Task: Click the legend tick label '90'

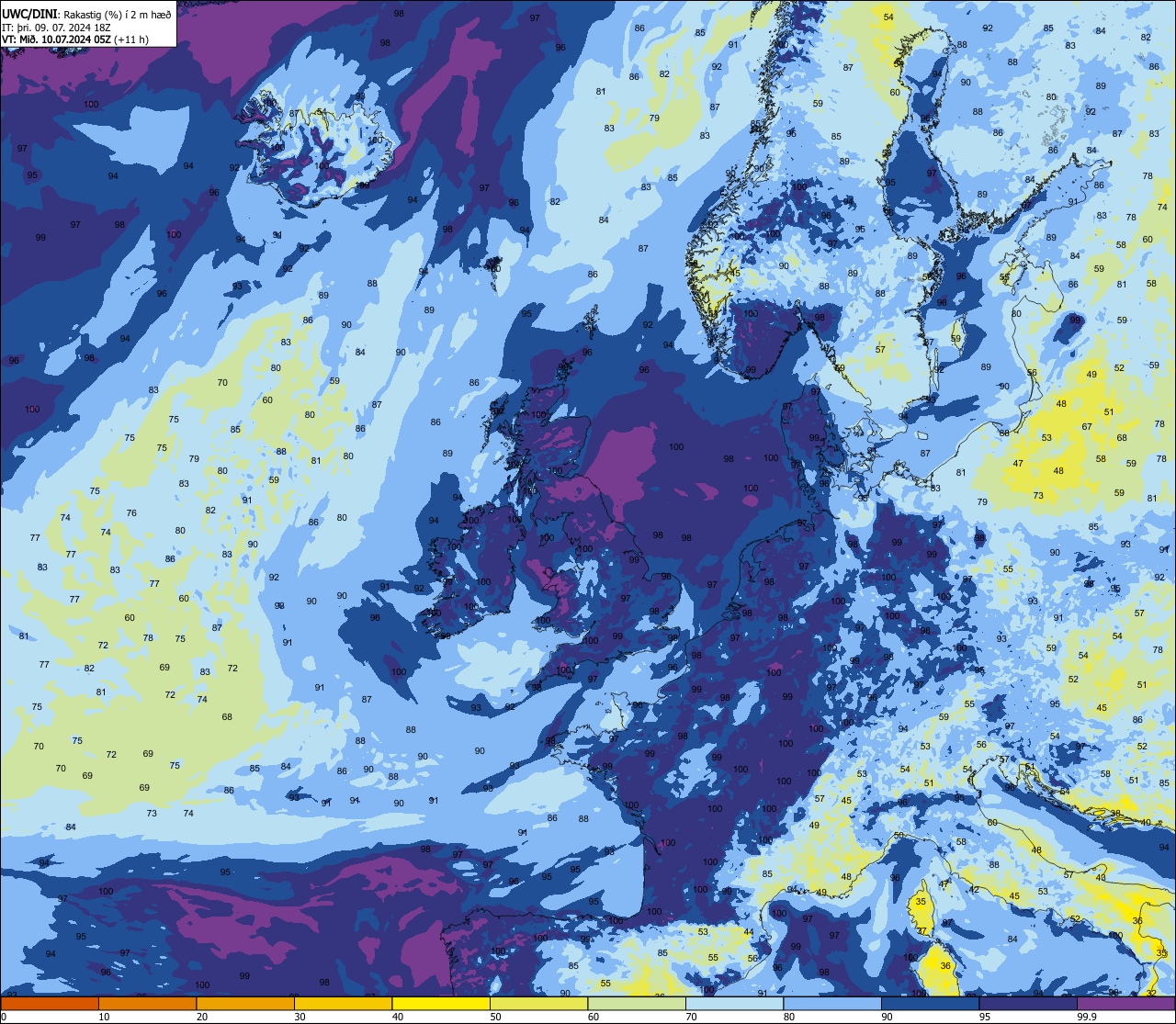Action: (x=888, y=1018)
